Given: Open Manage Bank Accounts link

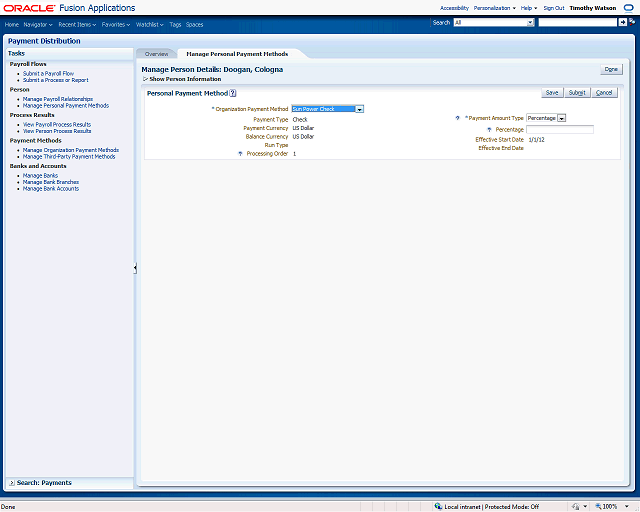Looking at the screenshot, I should tap(51, 188).
